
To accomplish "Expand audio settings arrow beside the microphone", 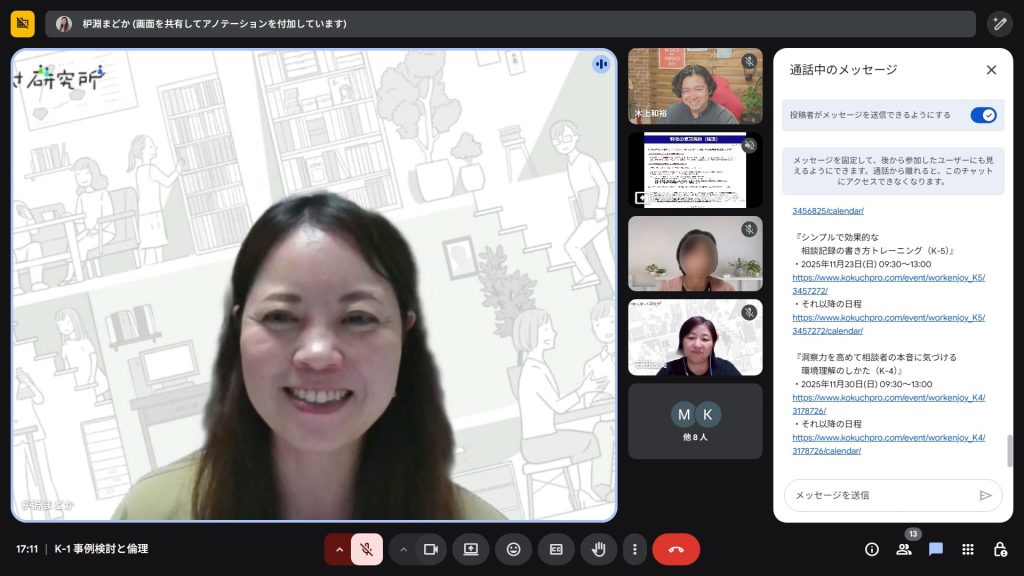I will point(339,549).
